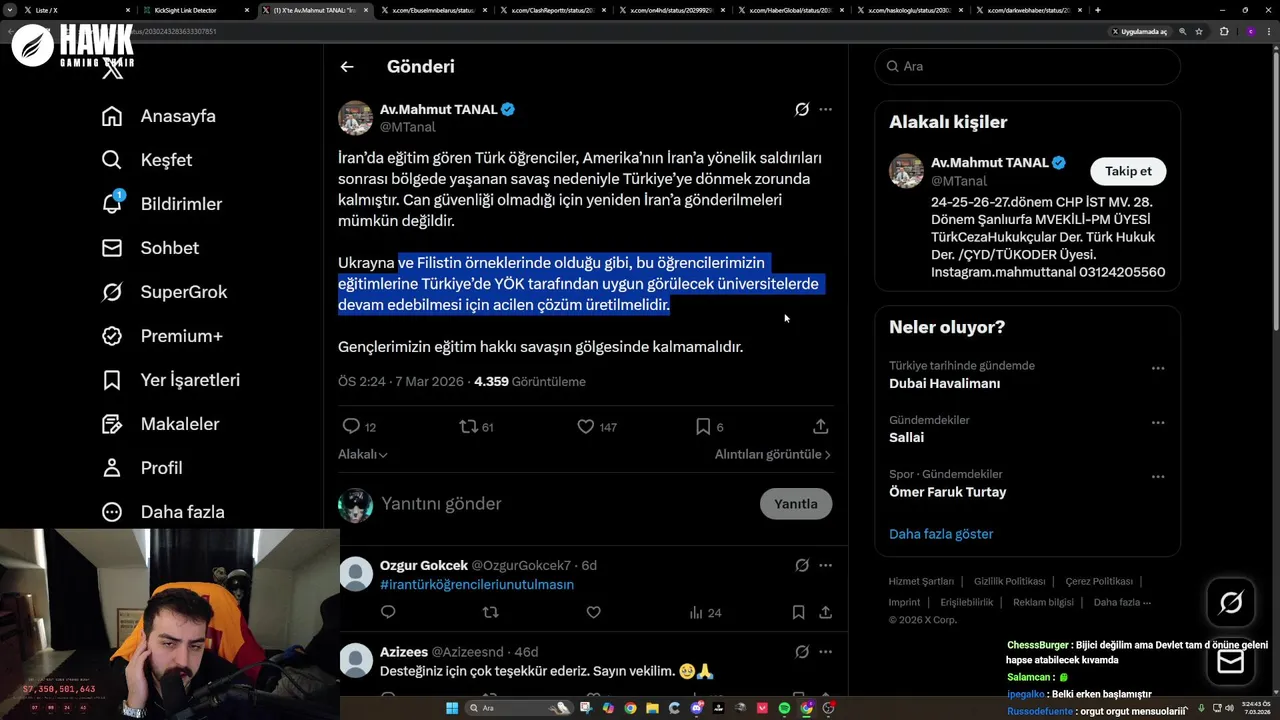The height and width of the screenshot is (720, 1280).
Task: Open Premium+ in the sidebar
Action: click(x=162, y=336)
